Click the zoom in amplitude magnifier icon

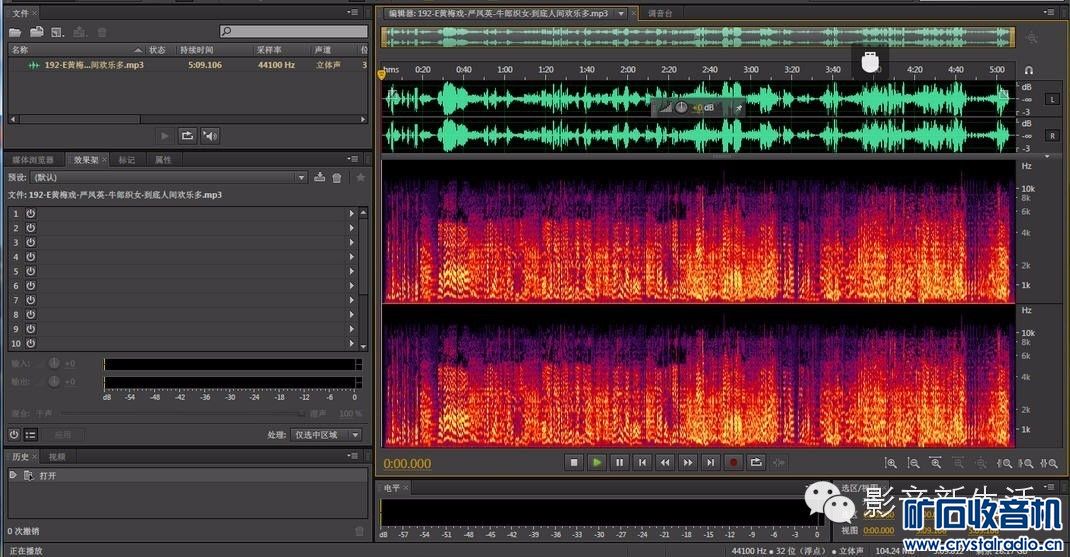pos(891,463)
